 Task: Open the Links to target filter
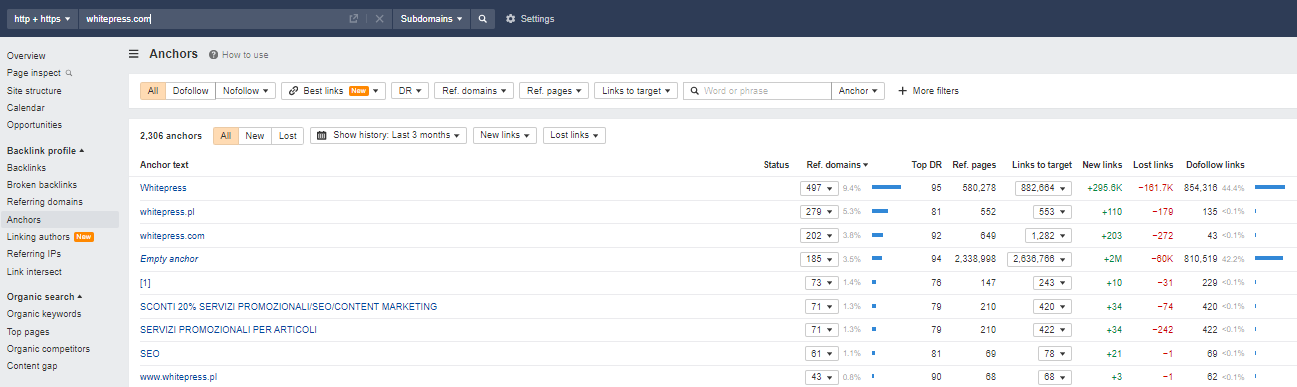(x=637, y=91)
